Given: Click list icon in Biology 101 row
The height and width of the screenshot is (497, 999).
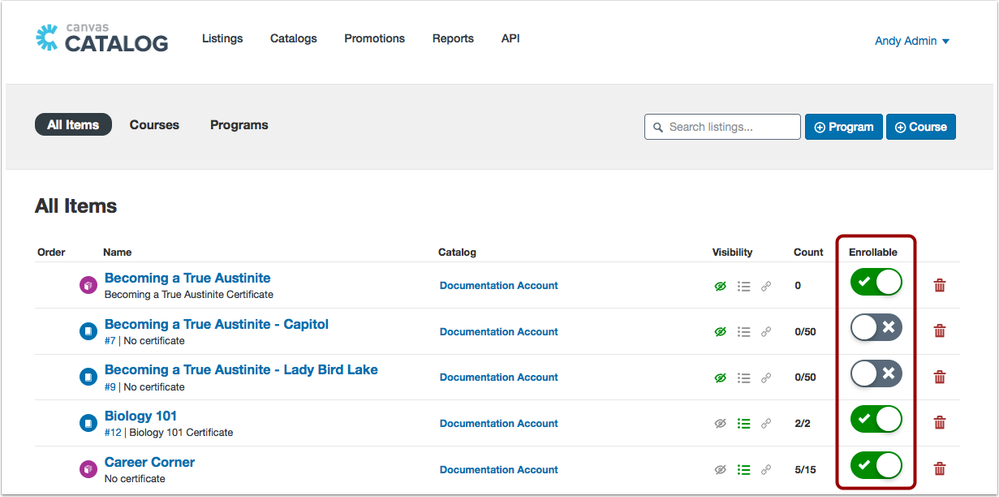Looking at the screenshot, I should [743, 423].
